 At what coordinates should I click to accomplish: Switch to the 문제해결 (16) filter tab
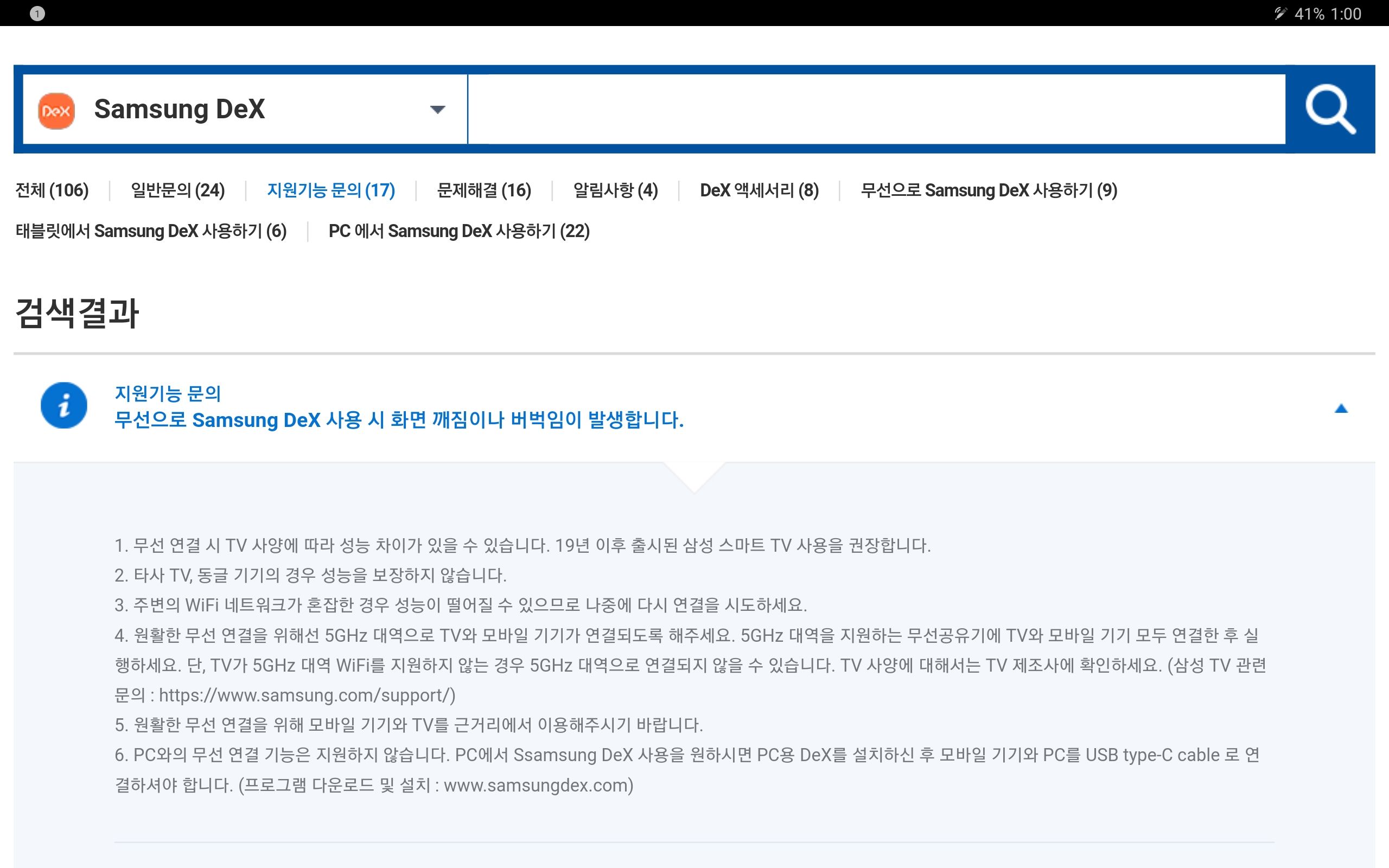[x=483, y=190]
